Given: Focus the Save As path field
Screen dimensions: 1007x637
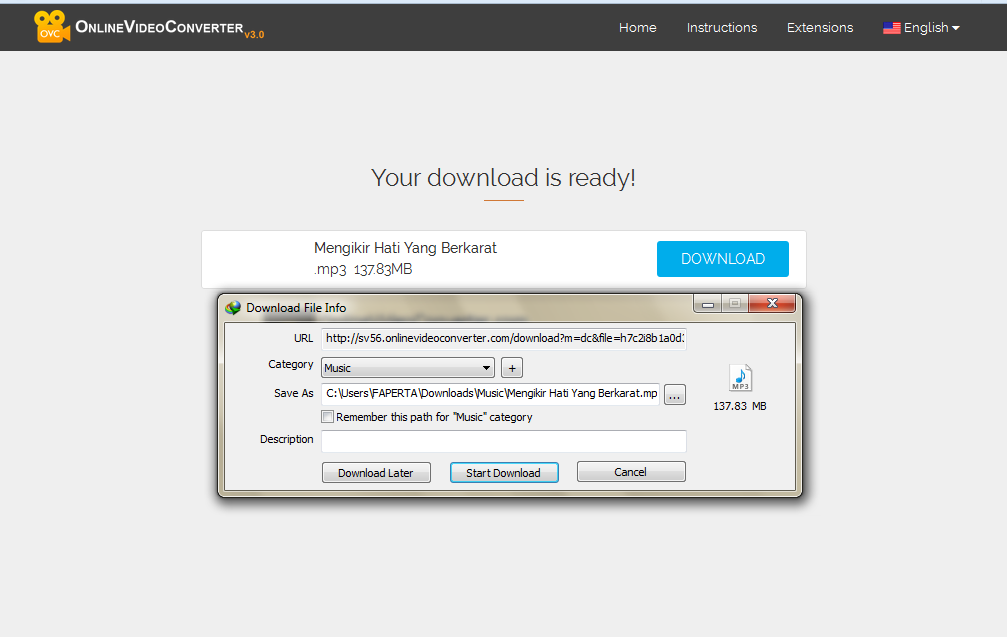Looking at the screenshot, I should [491, 394].
